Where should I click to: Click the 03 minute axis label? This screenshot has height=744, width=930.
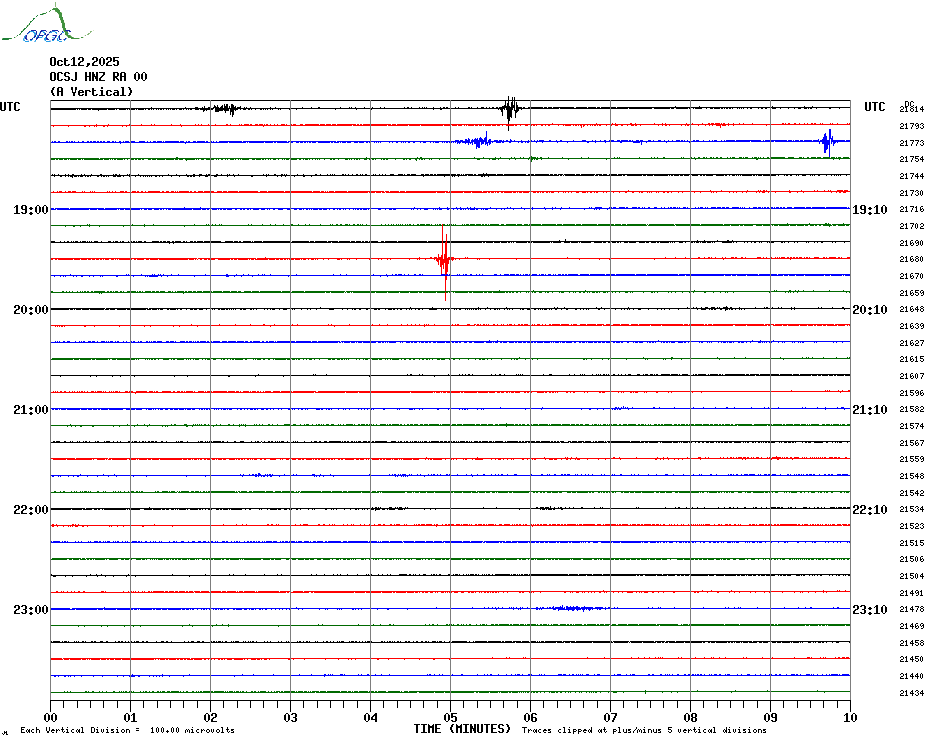291,718
